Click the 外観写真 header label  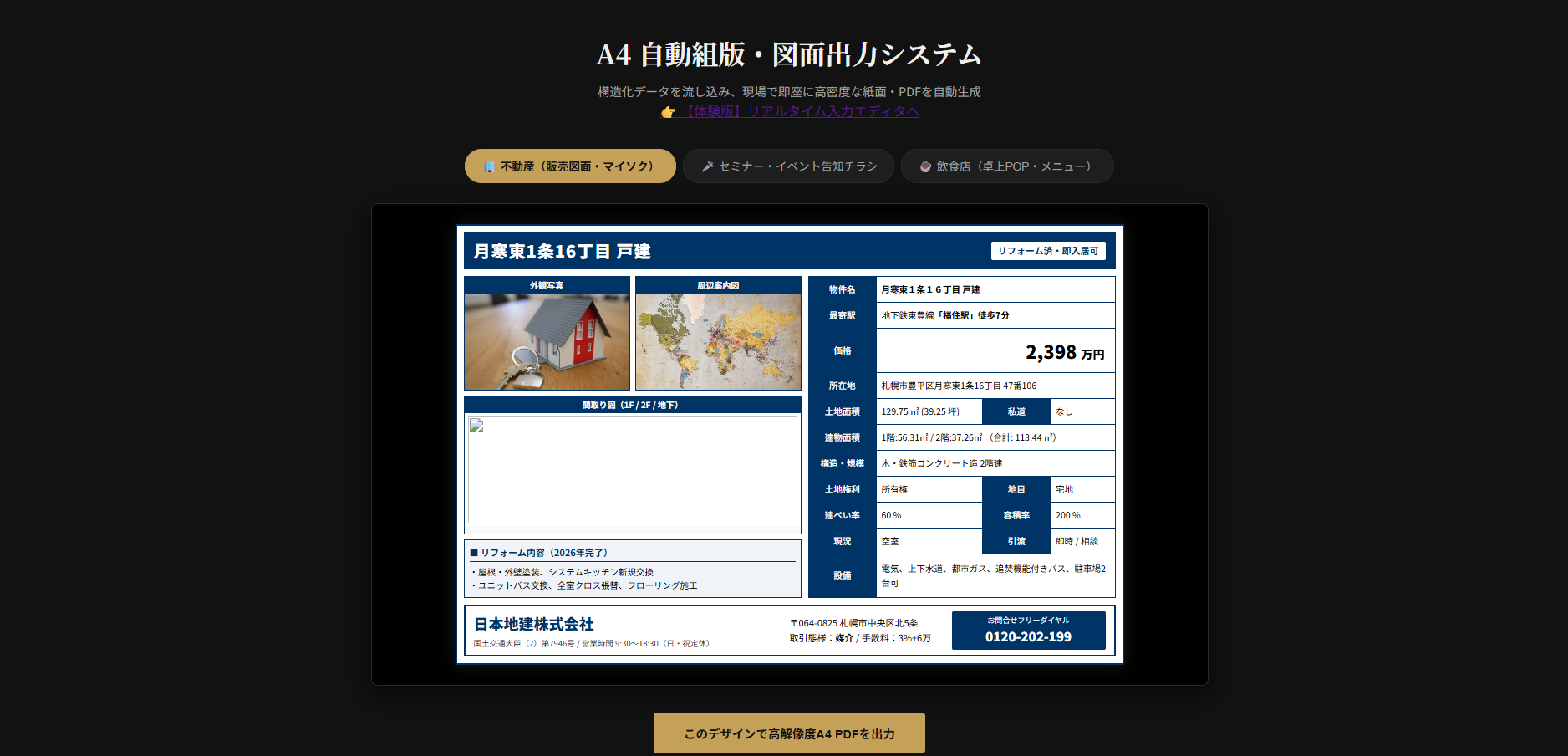(x=547, y=285)
